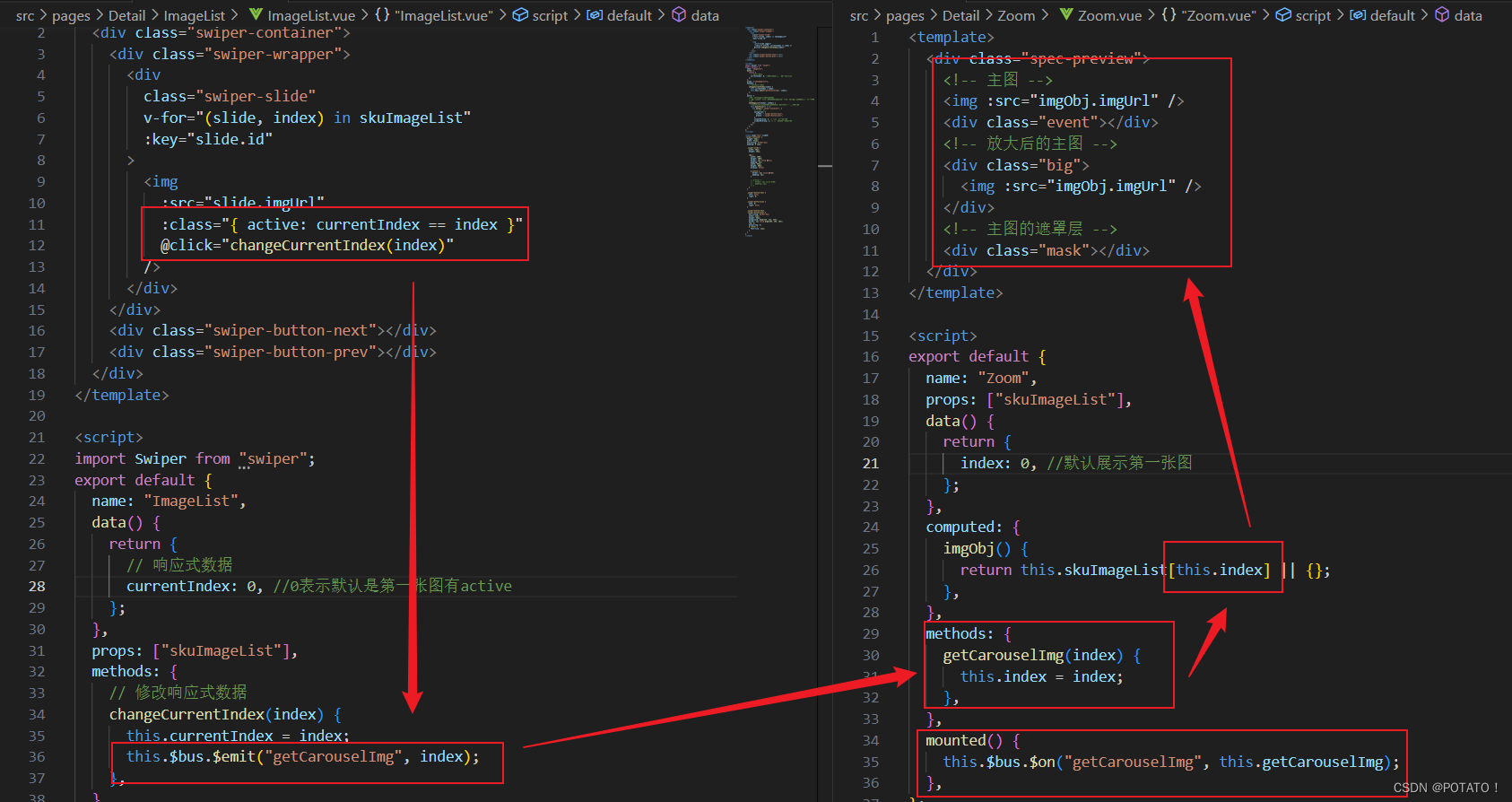Click the import Swiper from "swiper" line
Viewport: 1512px width, 802px height.
coord(195,458)
